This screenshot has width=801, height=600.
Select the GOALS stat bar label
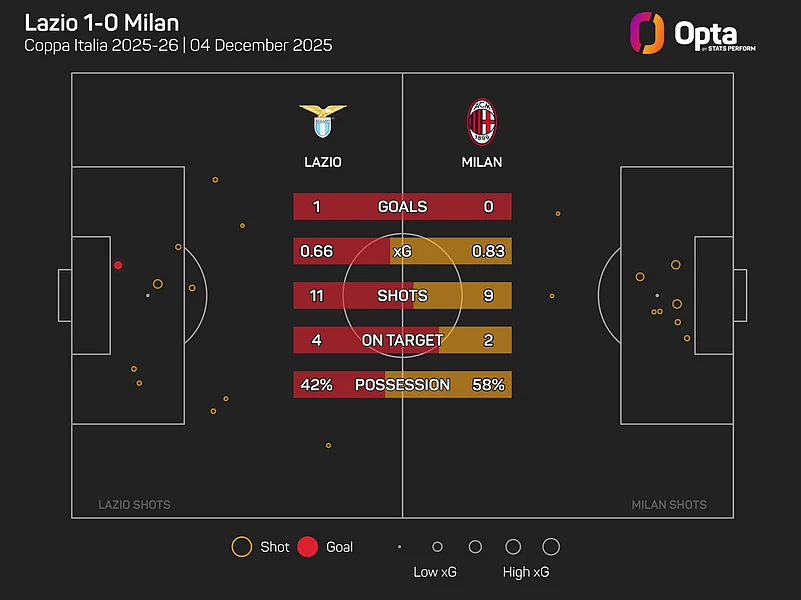402,207
